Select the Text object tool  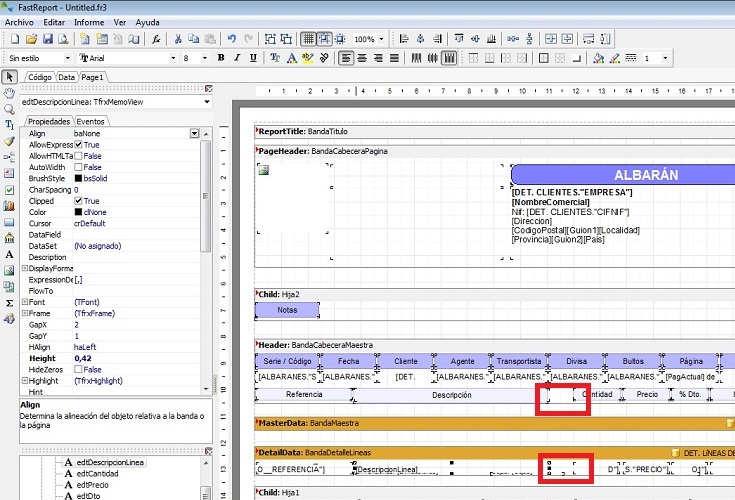(10, 125)
